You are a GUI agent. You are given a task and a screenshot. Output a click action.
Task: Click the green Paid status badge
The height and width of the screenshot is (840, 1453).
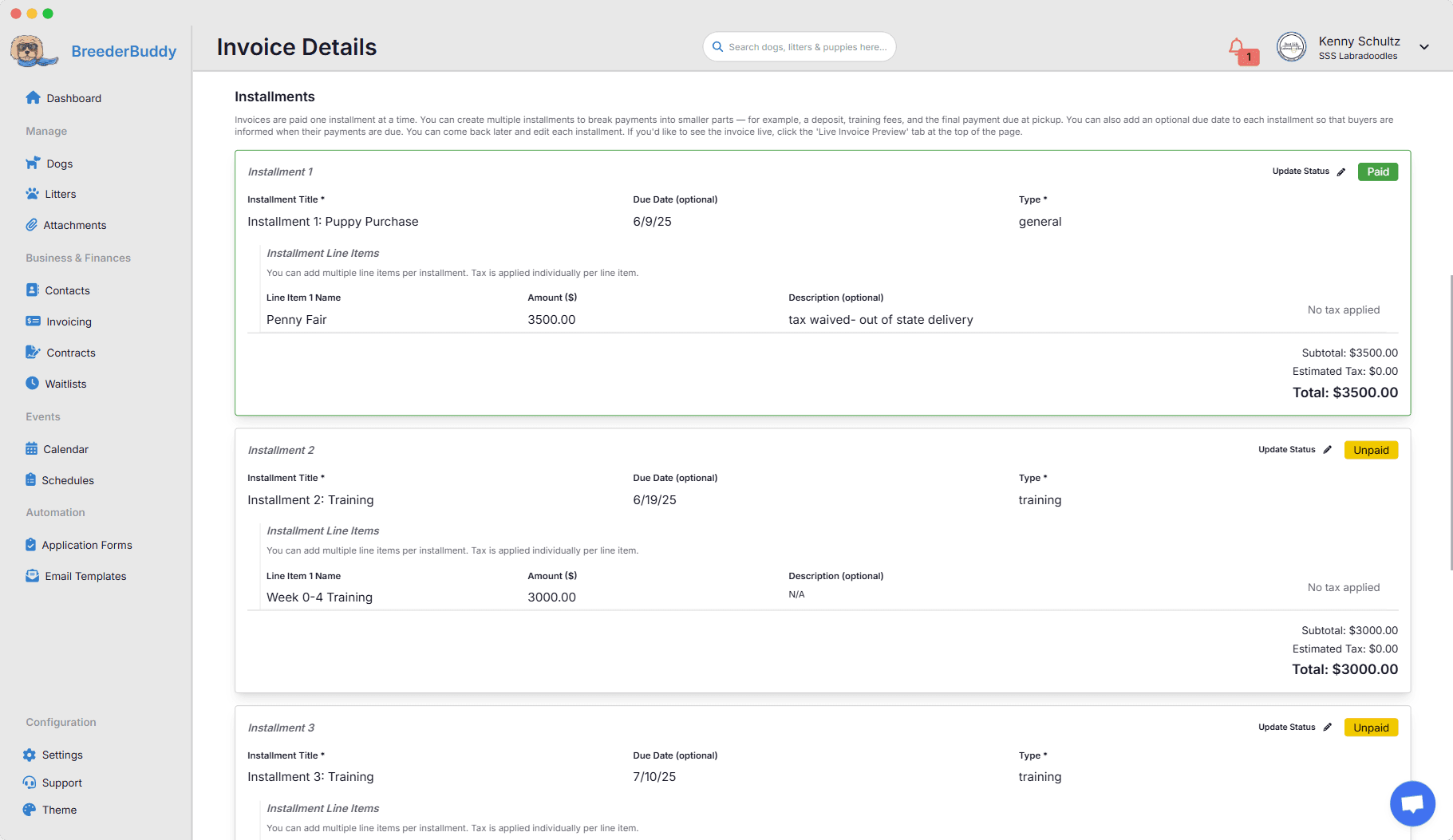pos(1377,172)
